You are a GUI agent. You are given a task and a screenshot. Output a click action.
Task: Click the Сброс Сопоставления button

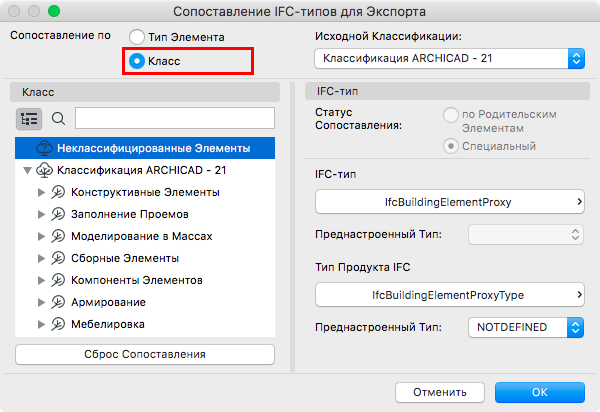click(145, 354)
